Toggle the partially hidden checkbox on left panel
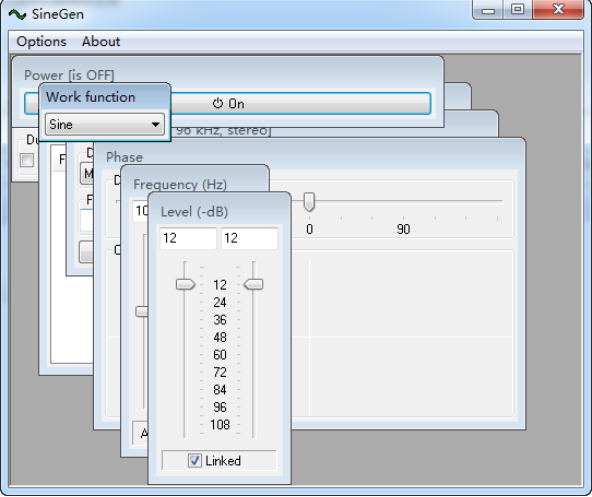Image resolution: width=592 pixels, height=497 pixels. pos(27,160)
